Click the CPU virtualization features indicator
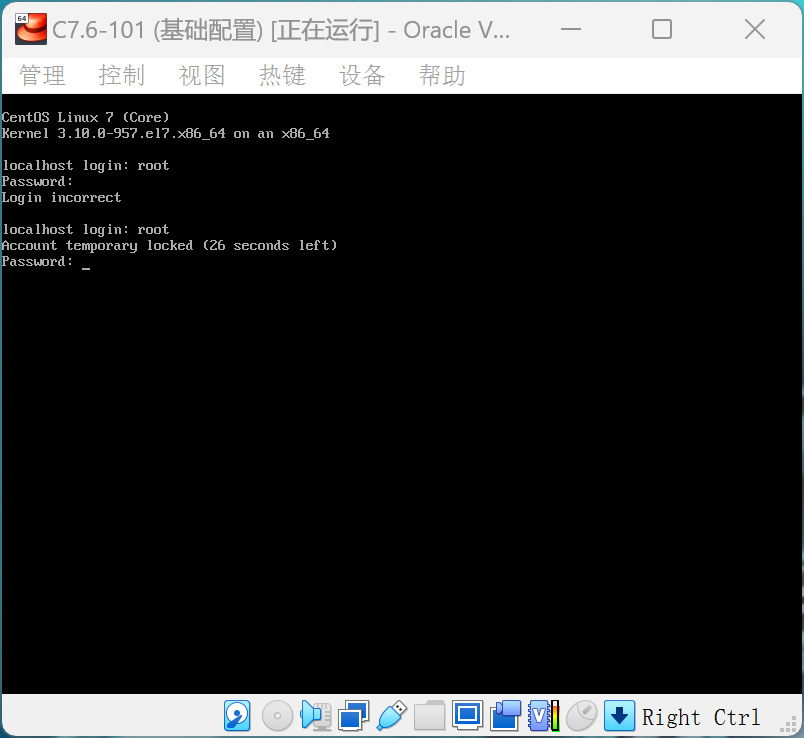Viewport: 804px width, 738px height. (544, 715)
